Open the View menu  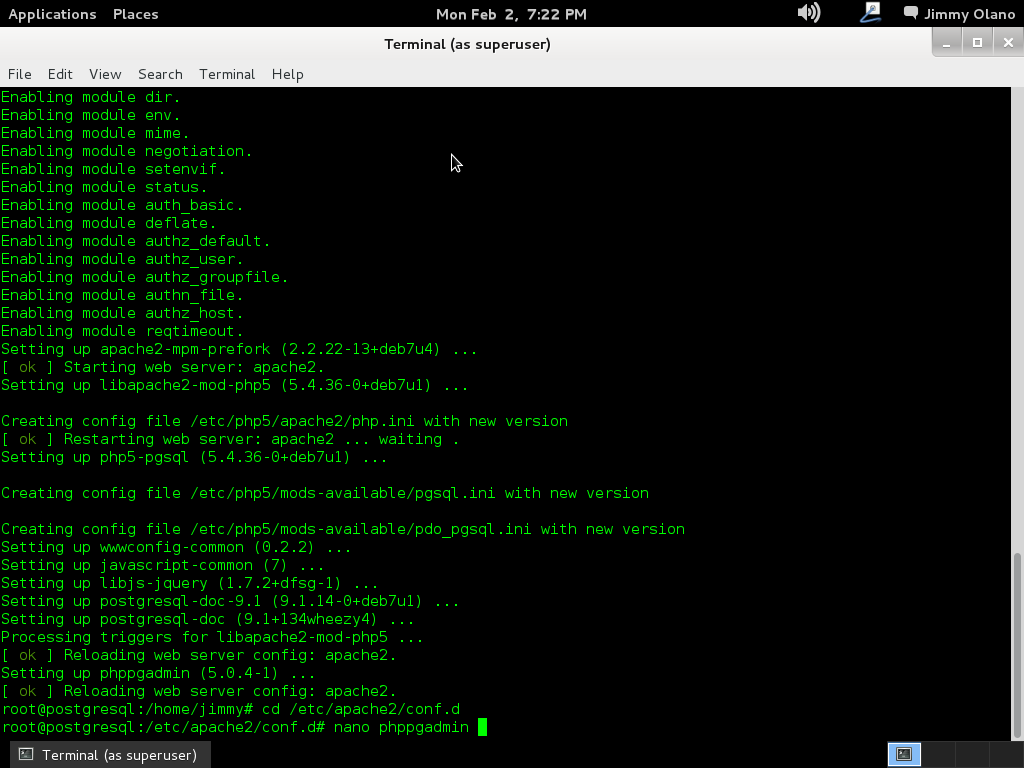click(x=105, y=74)
